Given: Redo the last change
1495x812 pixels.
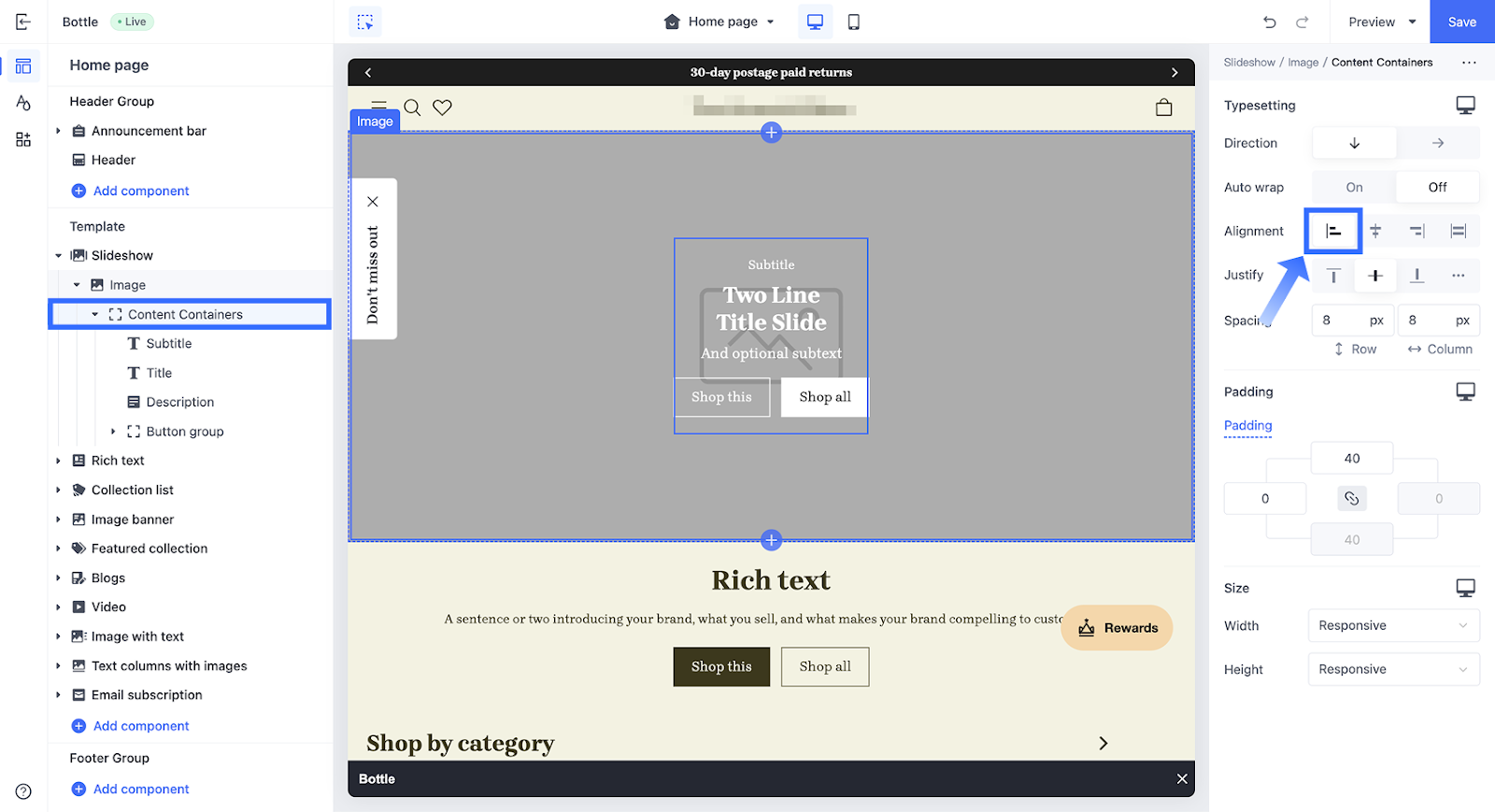Looking at the screenshot, I should pyautogui.click(x=1302, y=21).
